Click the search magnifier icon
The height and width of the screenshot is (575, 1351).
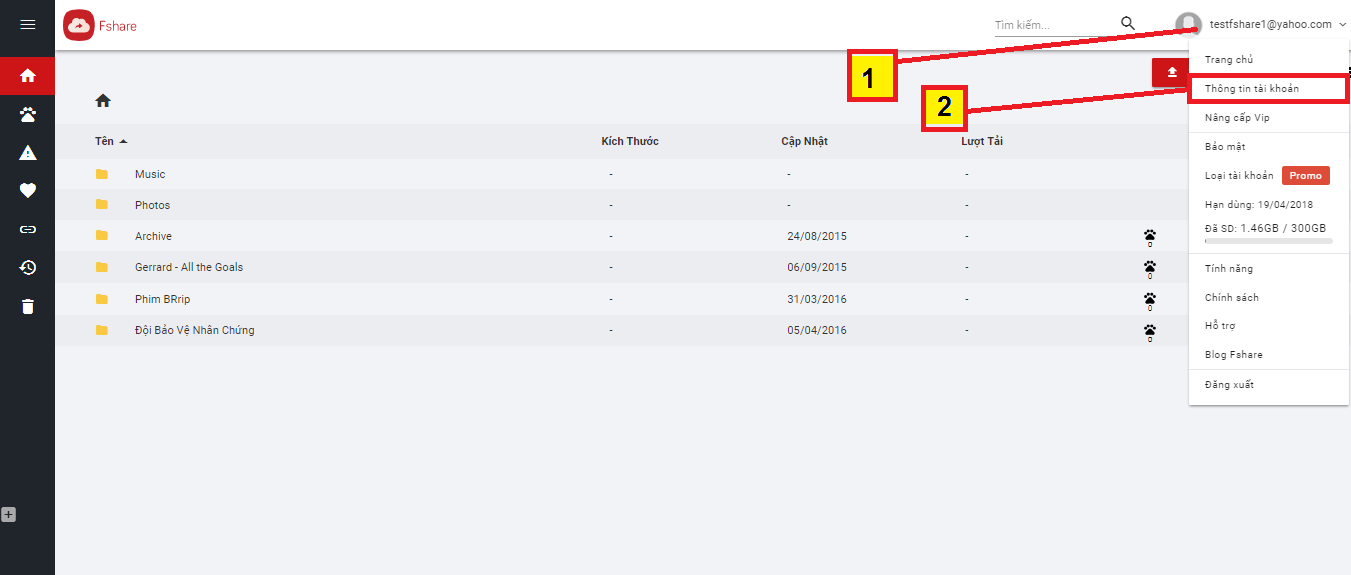(1128, 24)
